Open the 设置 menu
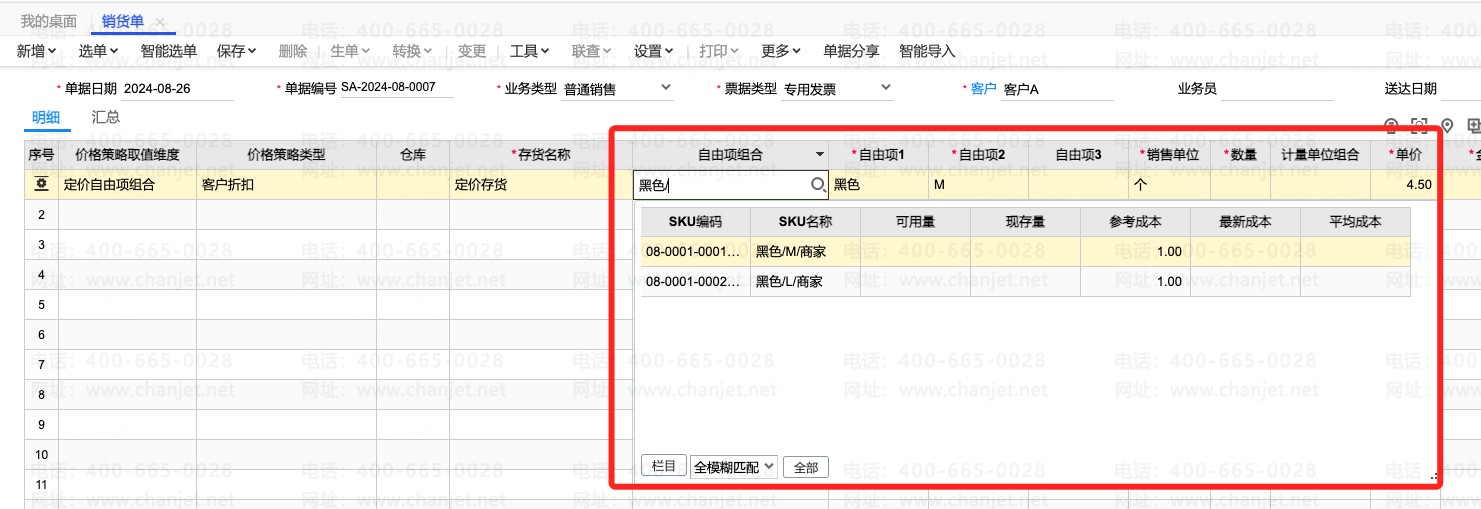This screenshot has width=1481, height=509. click(x=654, y=51)
